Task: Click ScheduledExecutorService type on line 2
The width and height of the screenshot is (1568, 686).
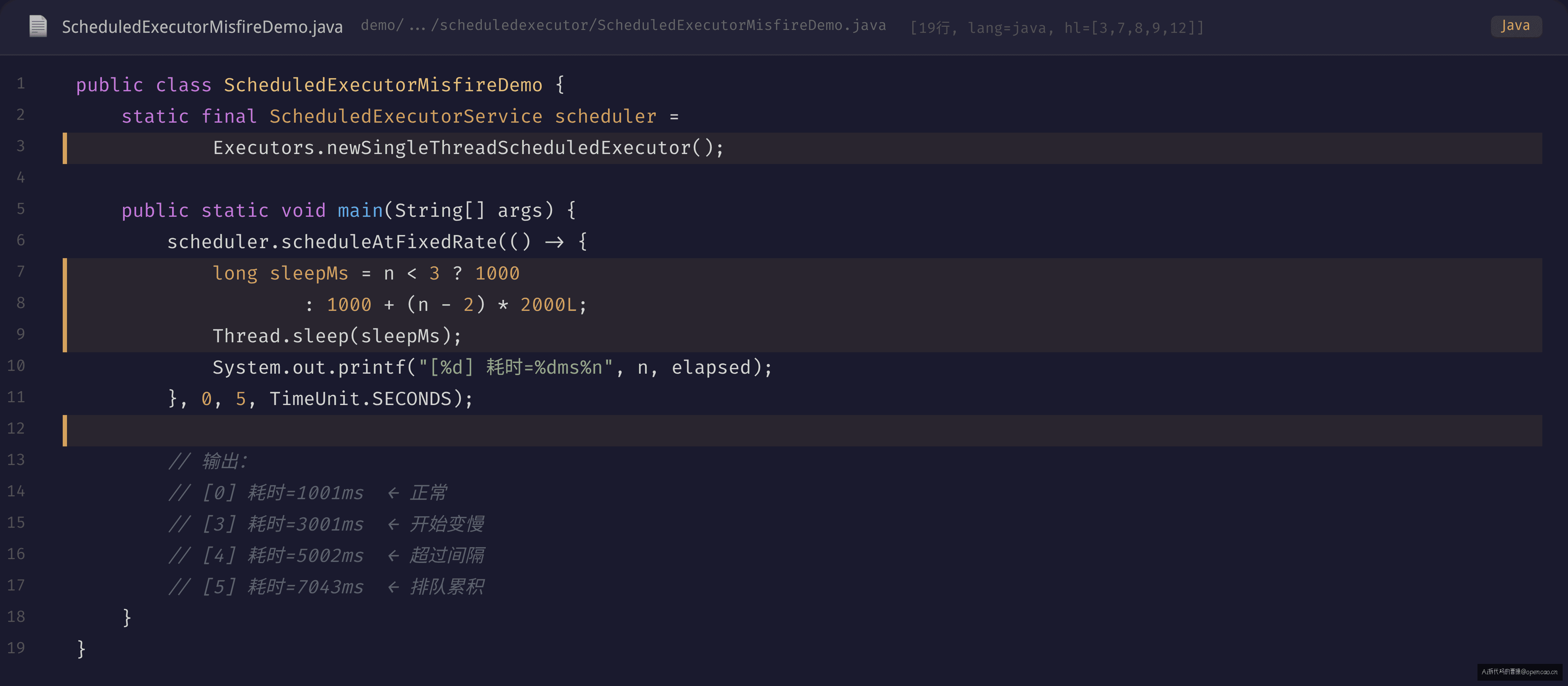Action: [406, 116]
